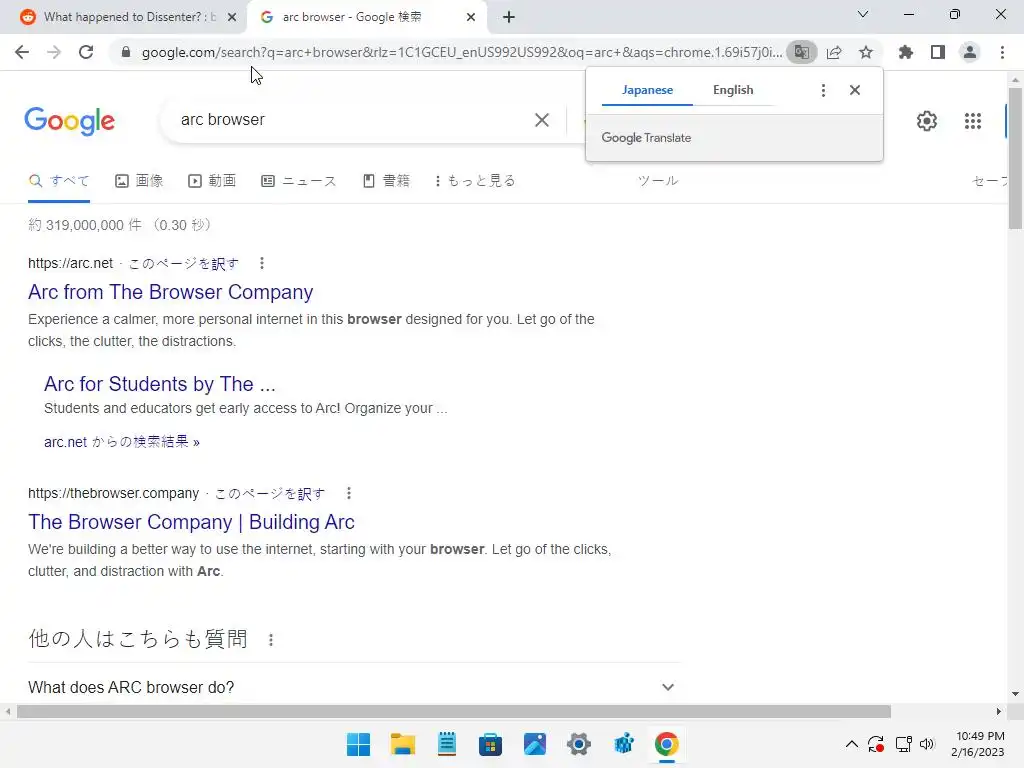The image size is (1024, 768).
Task: Close the Google Translate popup
Action: pyautogui.click(x=855, y=90)
